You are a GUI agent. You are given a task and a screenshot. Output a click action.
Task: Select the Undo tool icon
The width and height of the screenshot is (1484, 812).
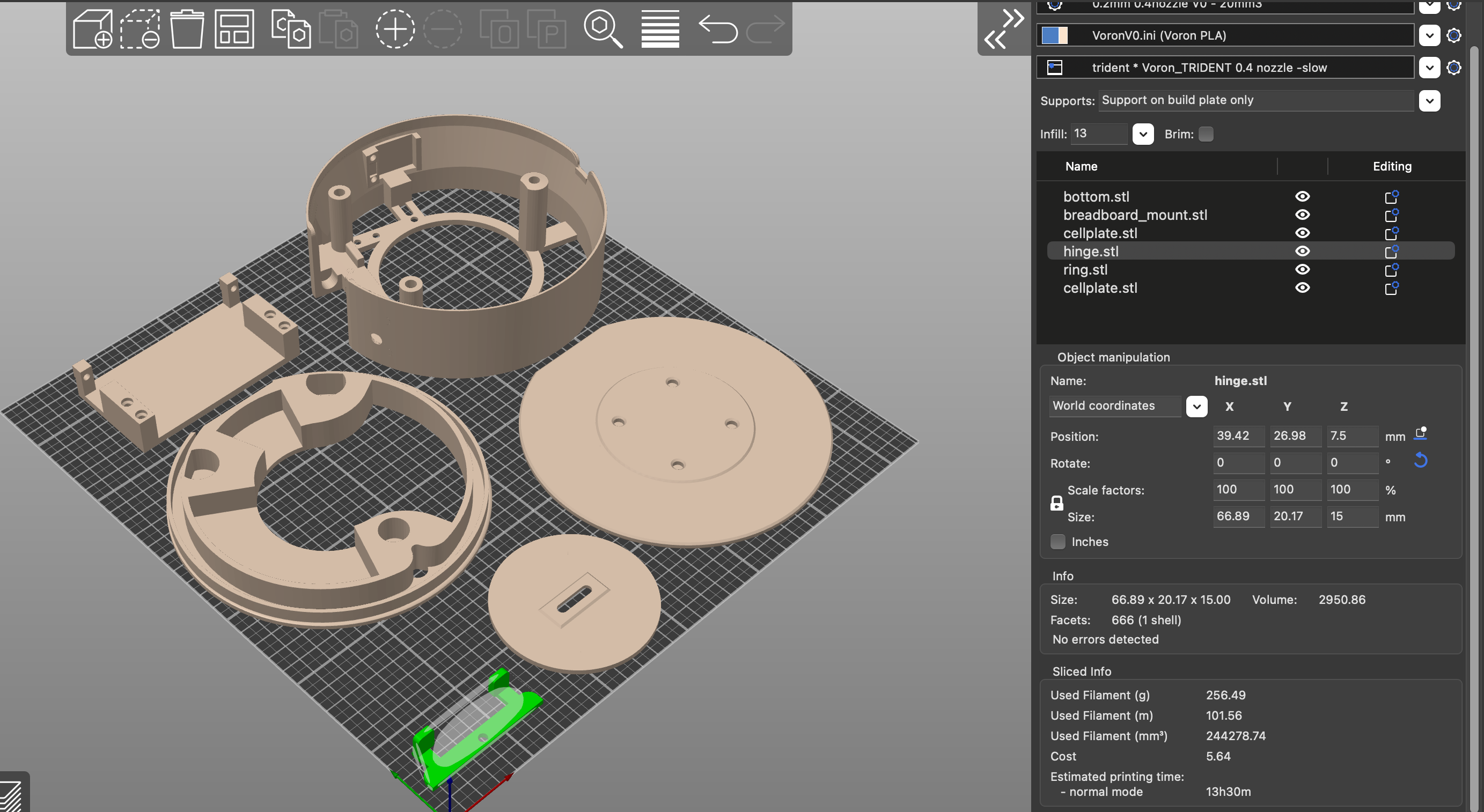tap(718, 27)
